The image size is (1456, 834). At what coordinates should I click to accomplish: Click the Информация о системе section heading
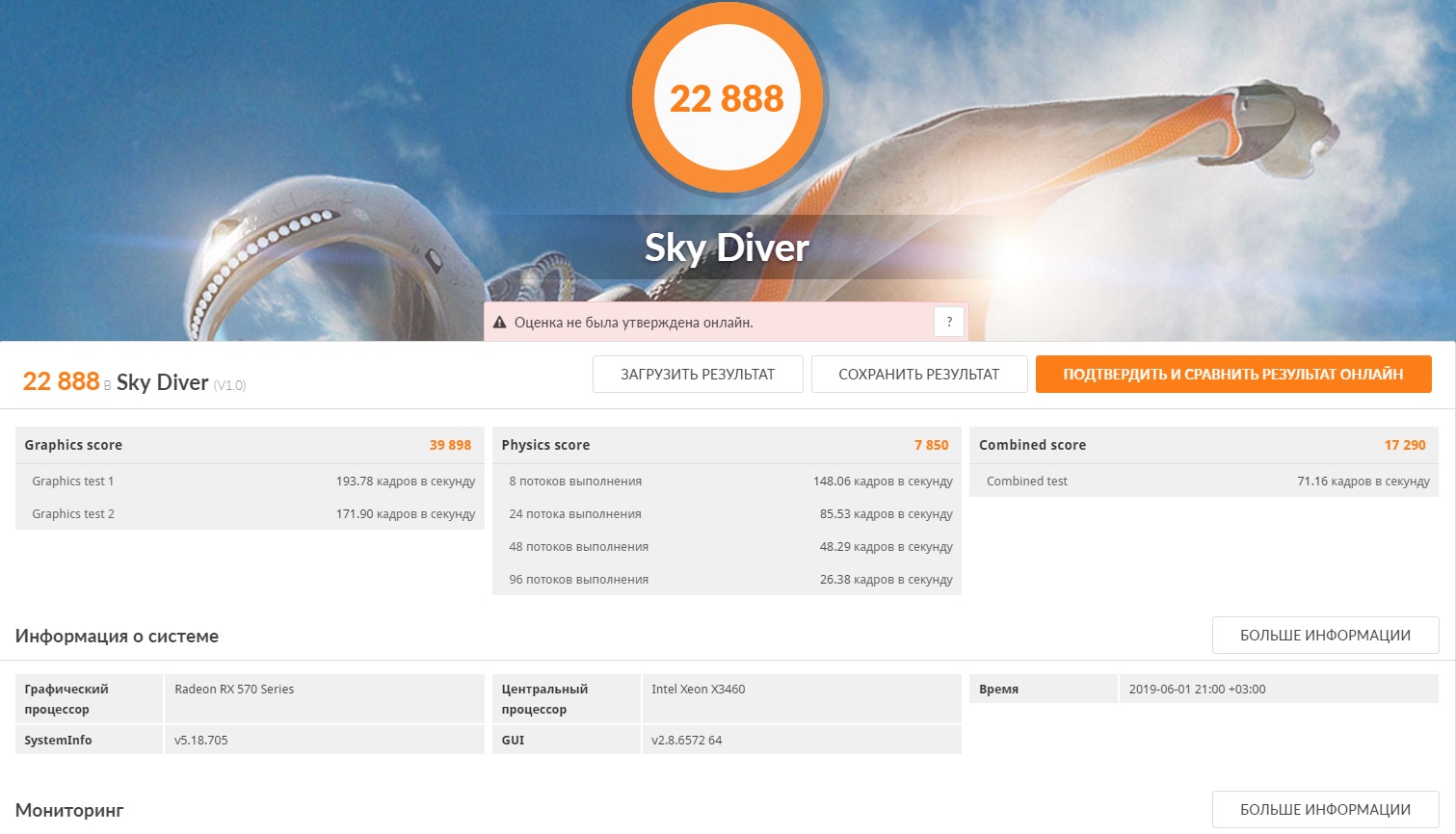(117, 636)
